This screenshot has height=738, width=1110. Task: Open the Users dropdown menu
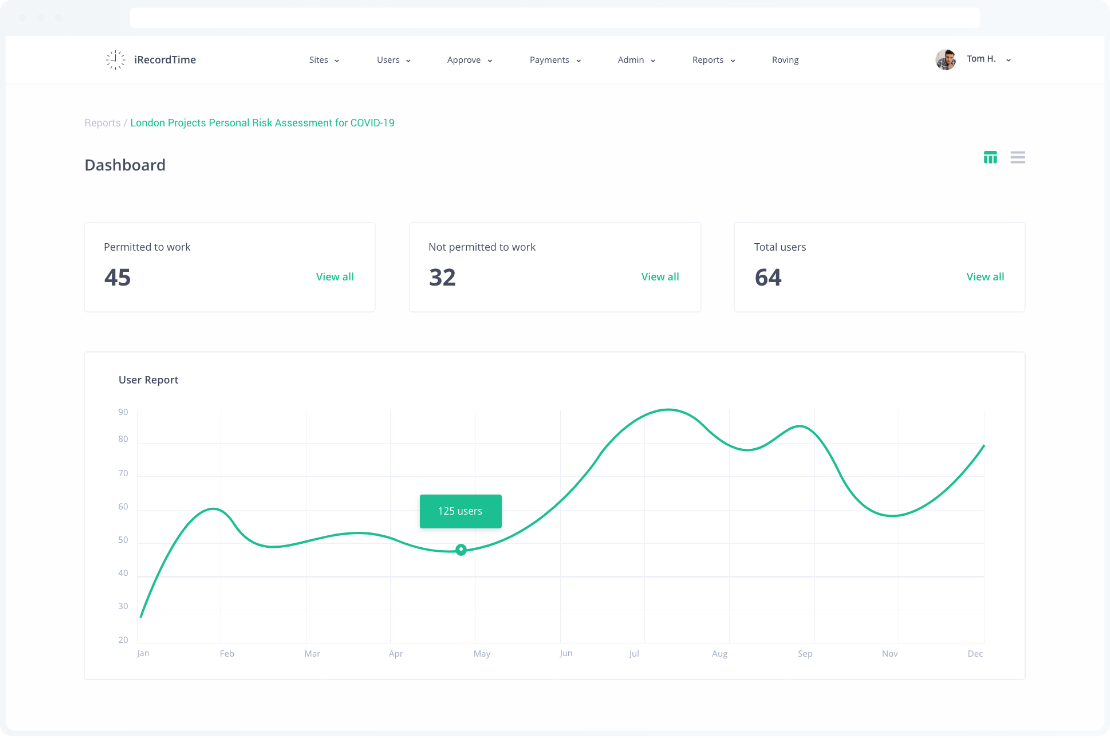click(x=393, y=60)
